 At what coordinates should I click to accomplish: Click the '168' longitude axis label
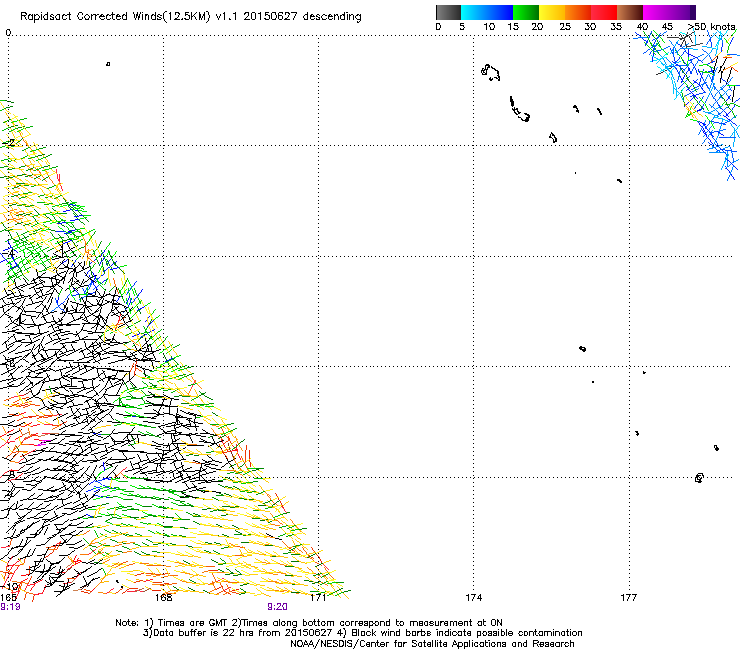(x=163, y=598)
